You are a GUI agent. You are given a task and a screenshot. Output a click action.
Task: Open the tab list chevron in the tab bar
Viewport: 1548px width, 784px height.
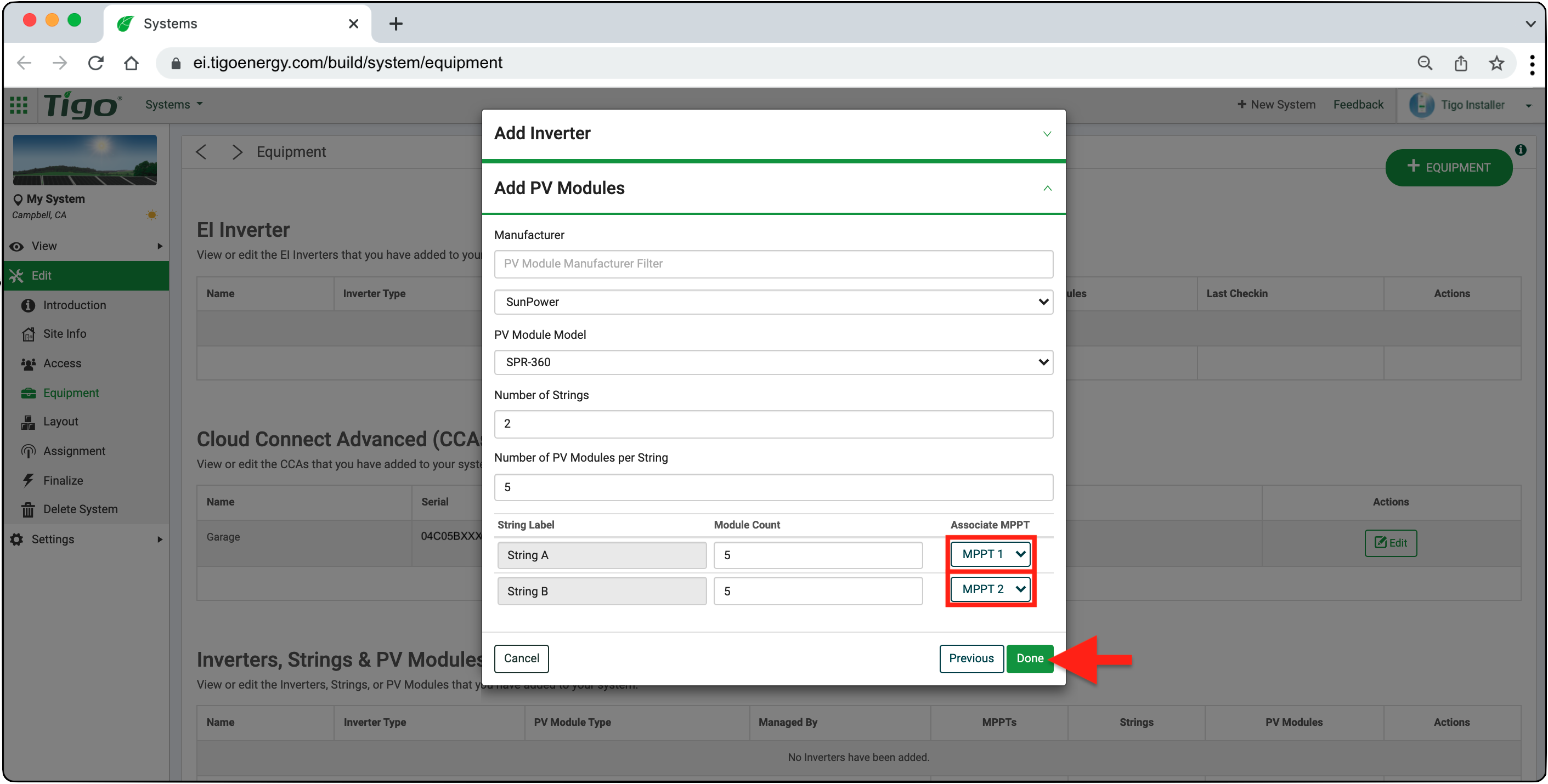point(1530,24)
